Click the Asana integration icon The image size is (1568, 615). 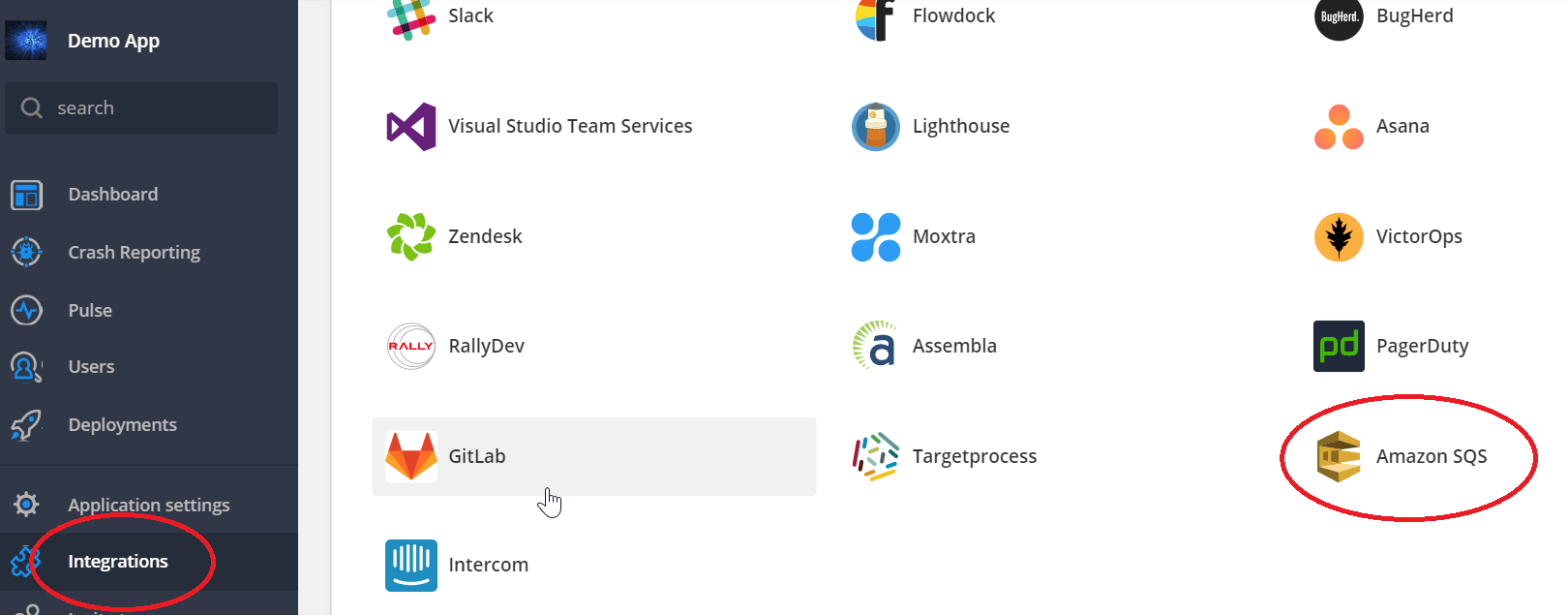point(1339,126)
